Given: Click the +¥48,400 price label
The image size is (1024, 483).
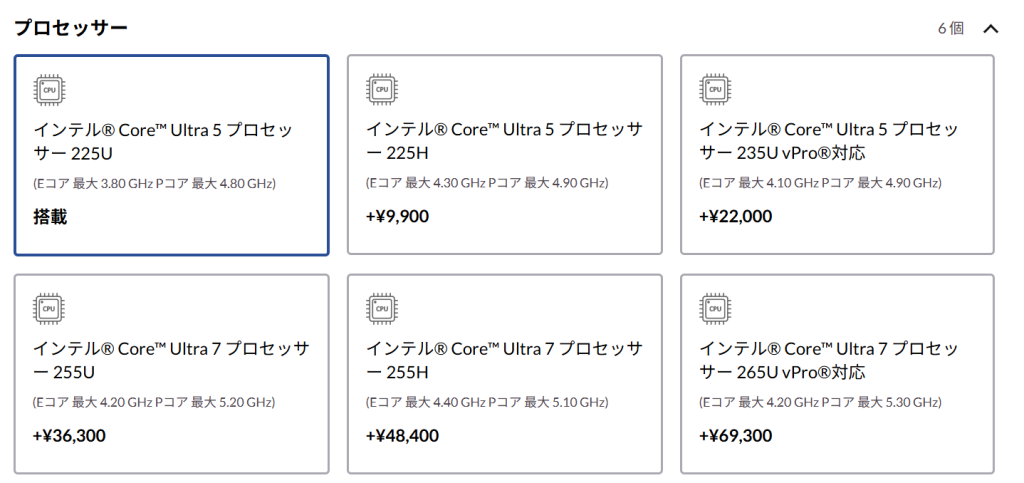Looking at the screenshot, I should (x=402, y=435).
